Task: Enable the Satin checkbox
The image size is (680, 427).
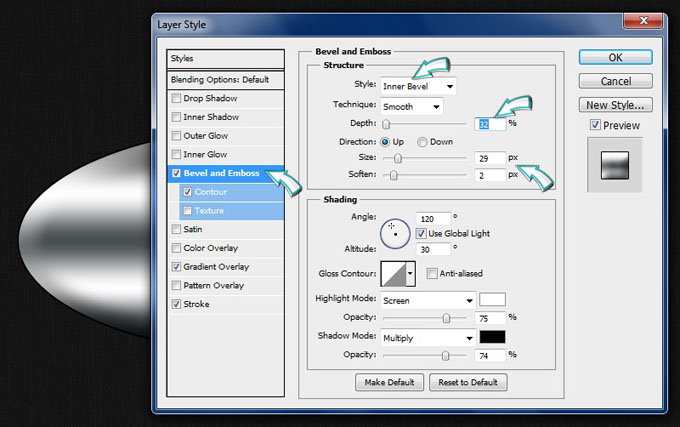Action: (x=176, y=229)
